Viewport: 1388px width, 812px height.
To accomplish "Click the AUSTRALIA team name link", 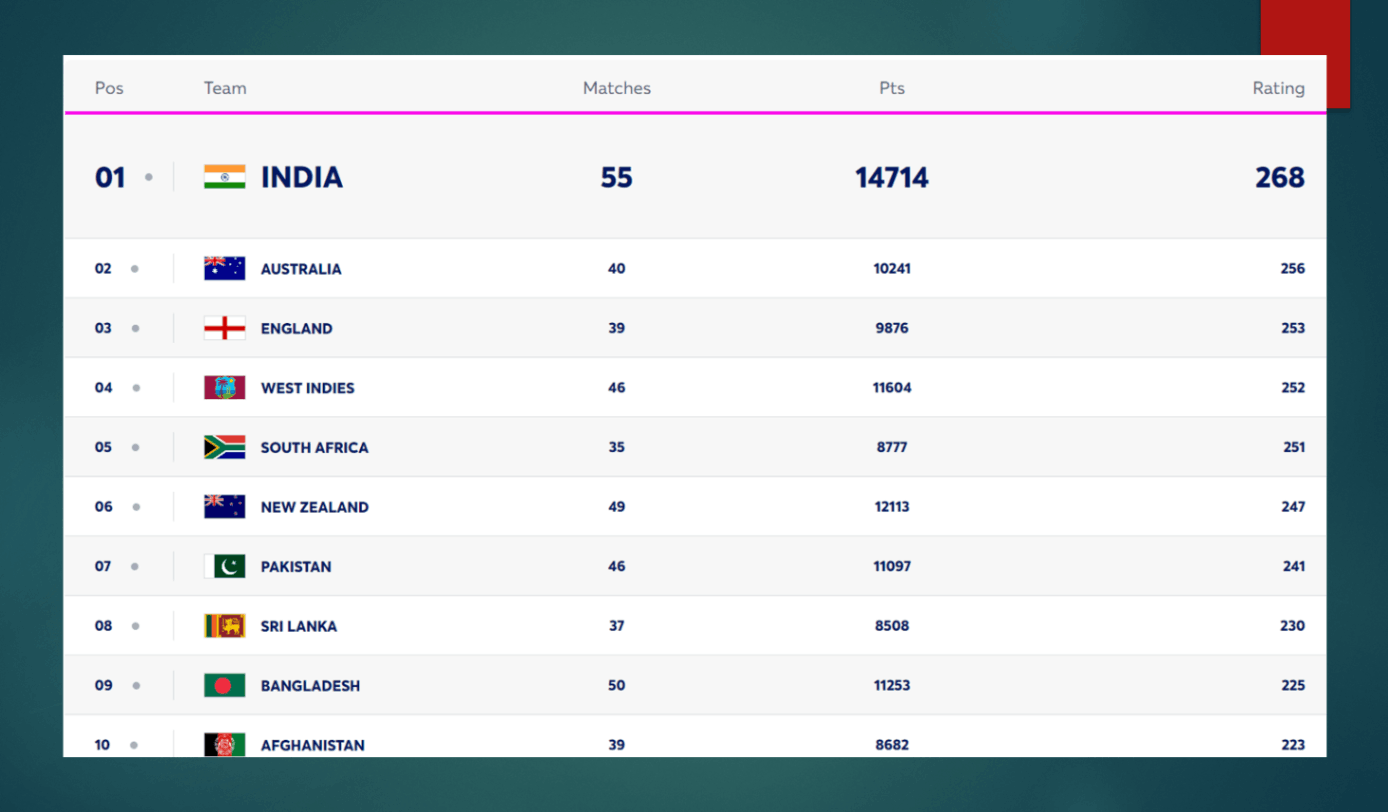I will click(301, 268).
